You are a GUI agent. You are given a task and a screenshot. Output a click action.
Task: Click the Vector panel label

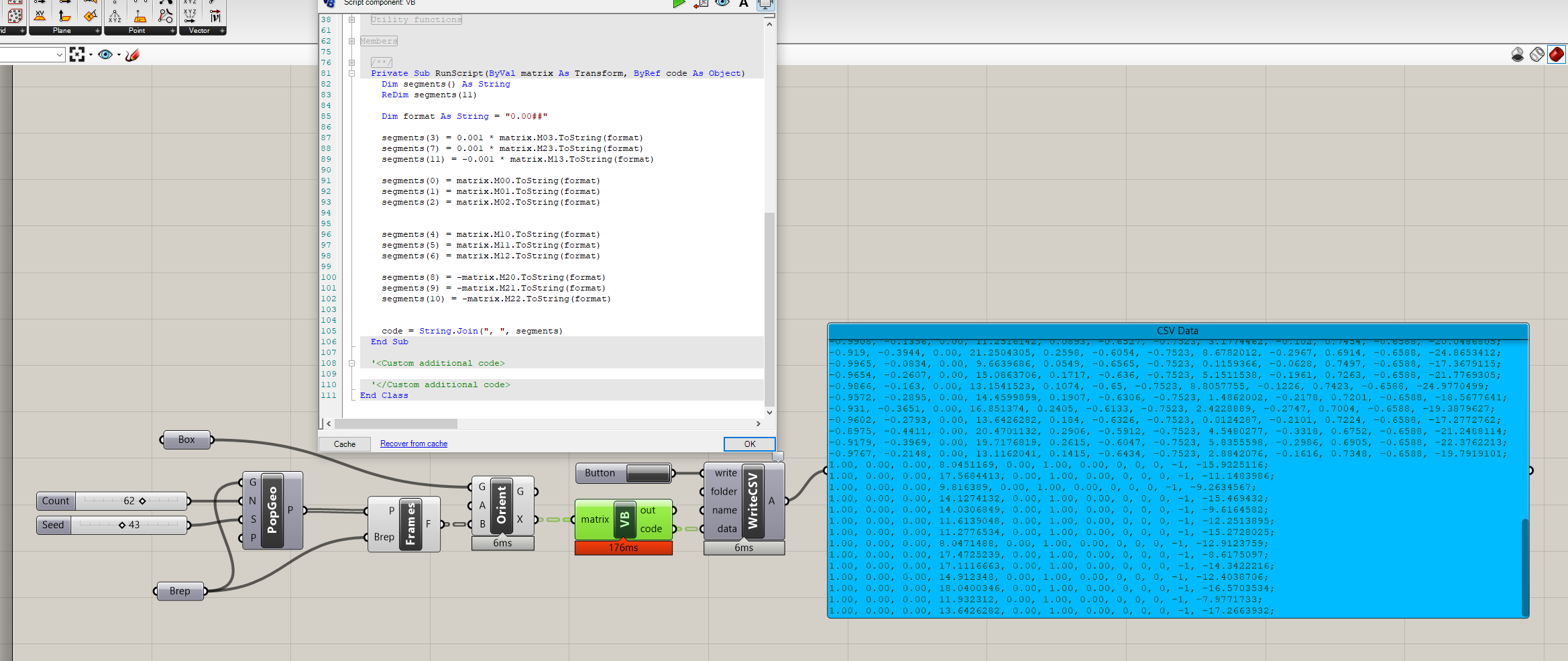(199, 30)
